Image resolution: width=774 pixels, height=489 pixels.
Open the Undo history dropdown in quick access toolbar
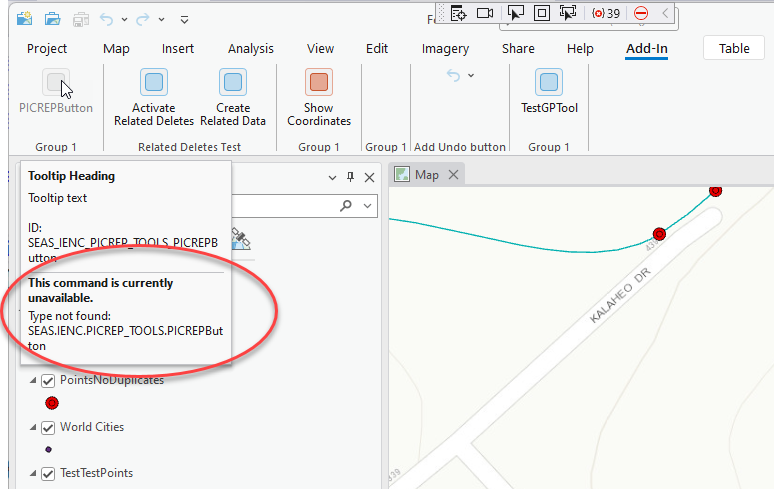(124, 20)
